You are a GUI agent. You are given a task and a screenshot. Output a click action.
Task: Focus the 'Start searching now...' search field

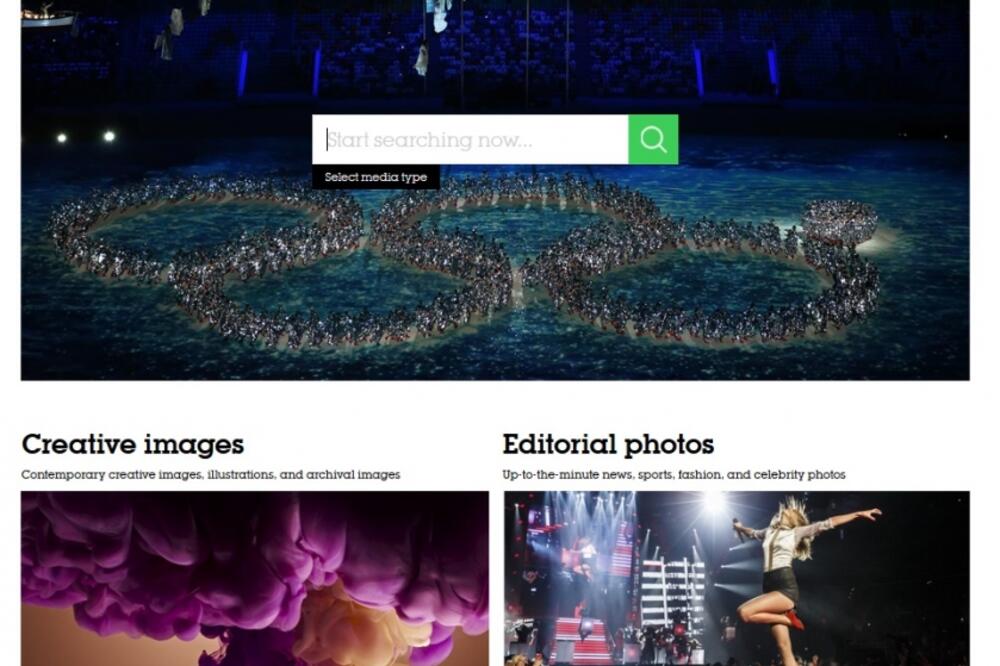pyautogui.click(x=470, y=139)
